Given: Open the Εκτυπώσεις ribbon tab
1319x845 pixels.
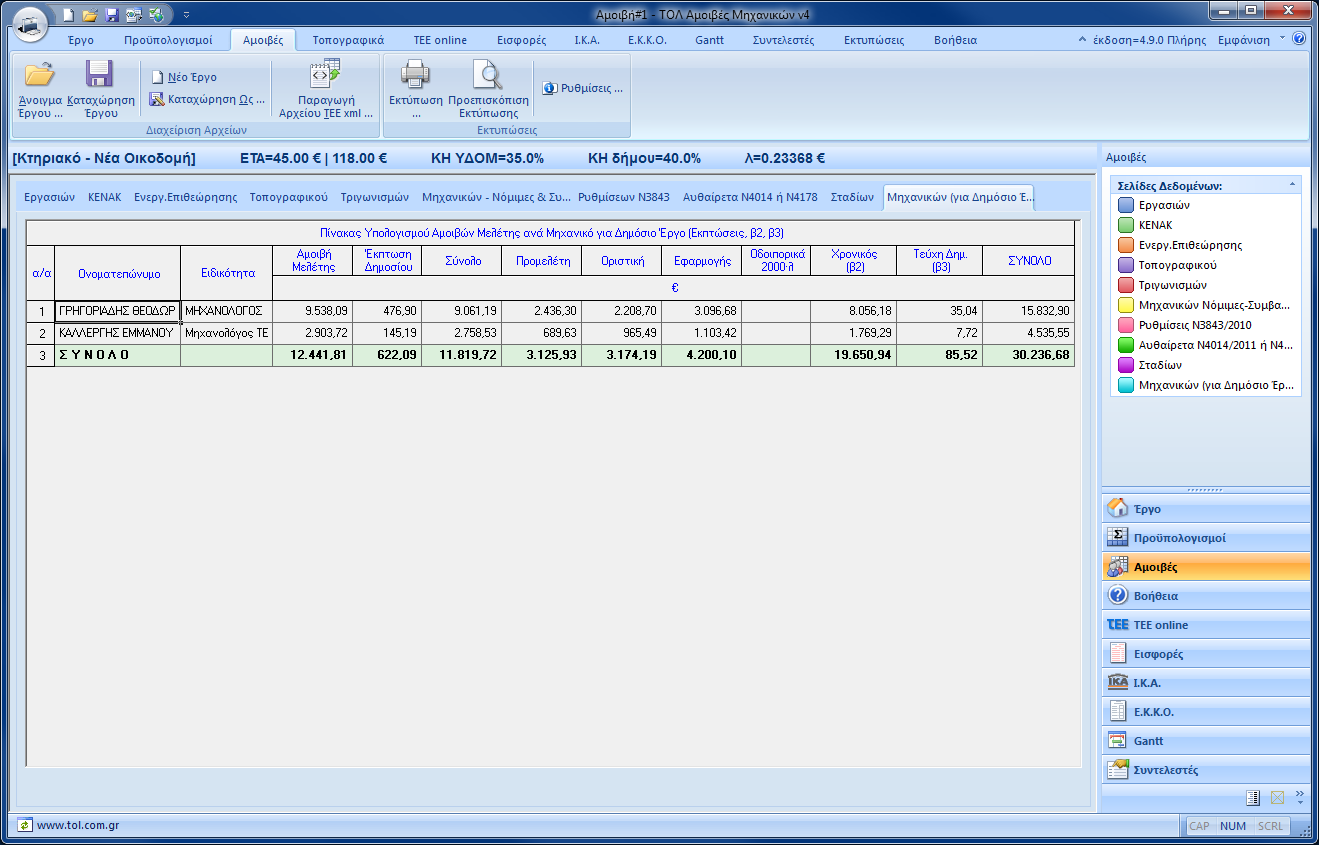Looking at the screenshot, I should click(x=874, y=40).
